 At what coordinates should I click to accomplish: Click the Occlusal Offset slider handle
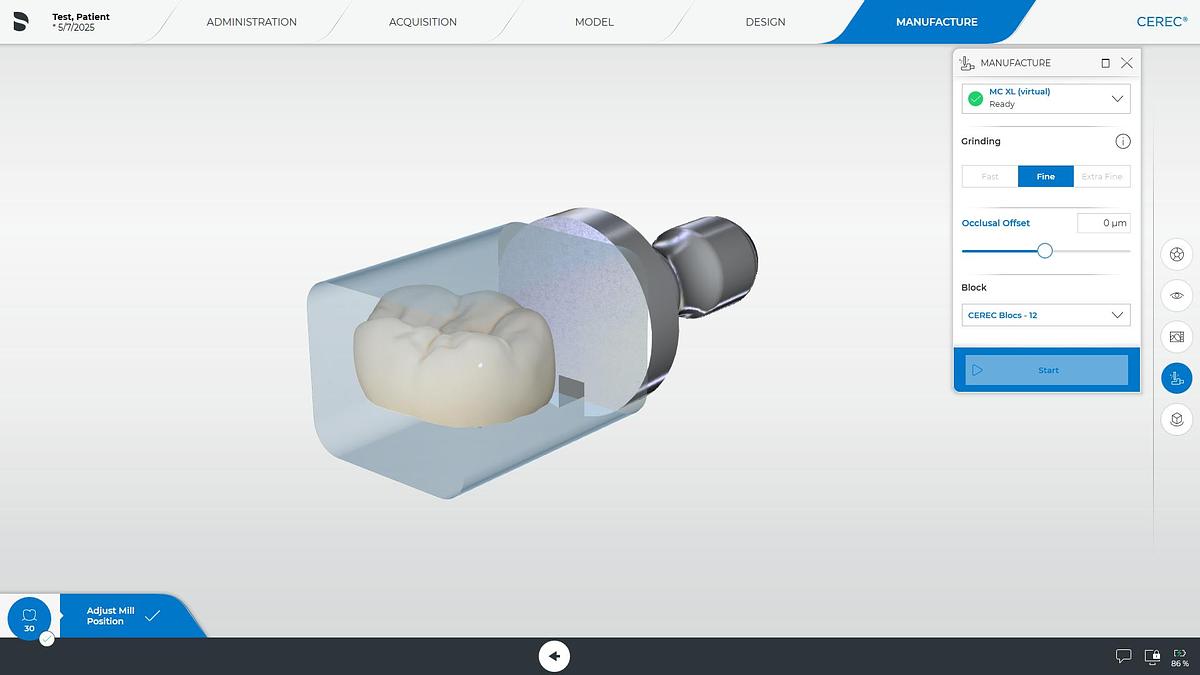tap(1045, 251)
